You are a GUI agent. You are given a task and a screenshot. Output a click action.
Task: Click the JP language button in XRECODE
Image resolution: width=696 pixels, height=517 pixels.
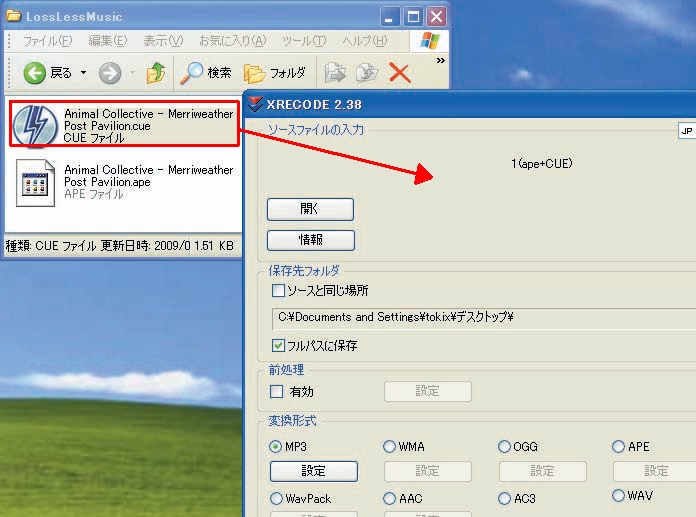[x=687, y=131]
